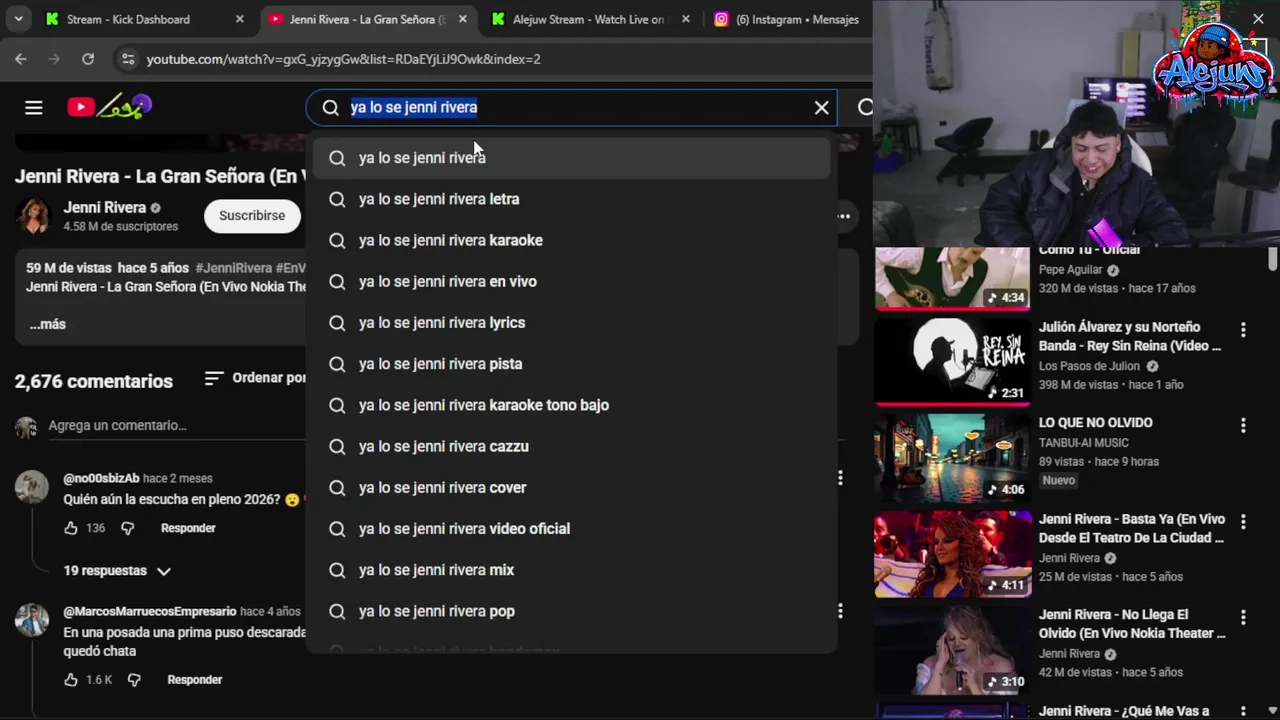Close the Stream - Kick Dashboard tab
The width and height of the screenshot is (1280, 720).
click(x=239, y=19)
